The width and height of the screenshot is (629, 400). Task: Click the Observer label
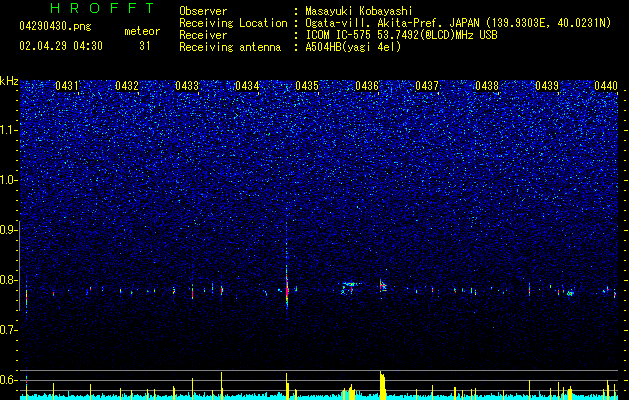[203, 11]
